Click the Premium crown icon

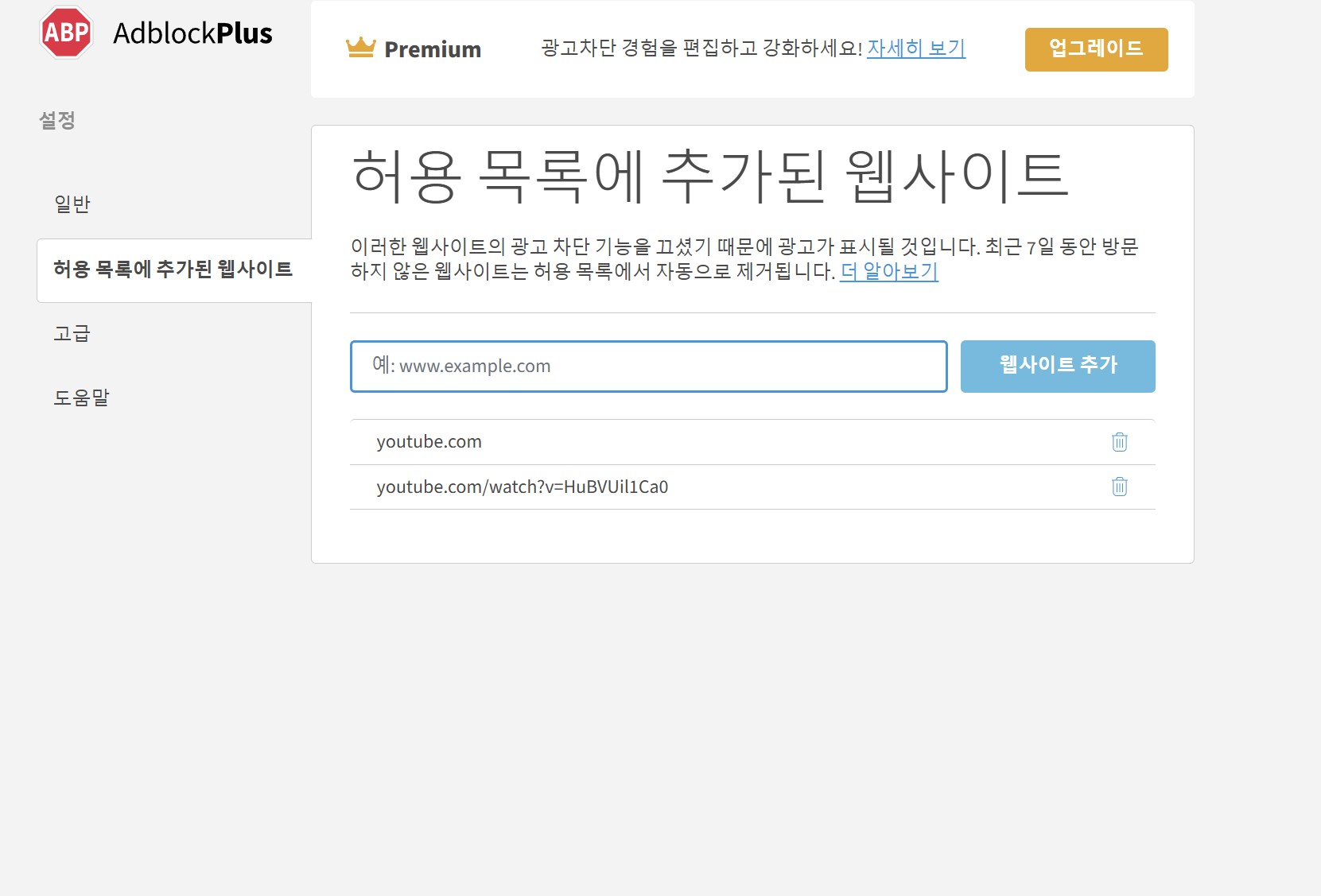pyautogui.click(x=360, y=48)
